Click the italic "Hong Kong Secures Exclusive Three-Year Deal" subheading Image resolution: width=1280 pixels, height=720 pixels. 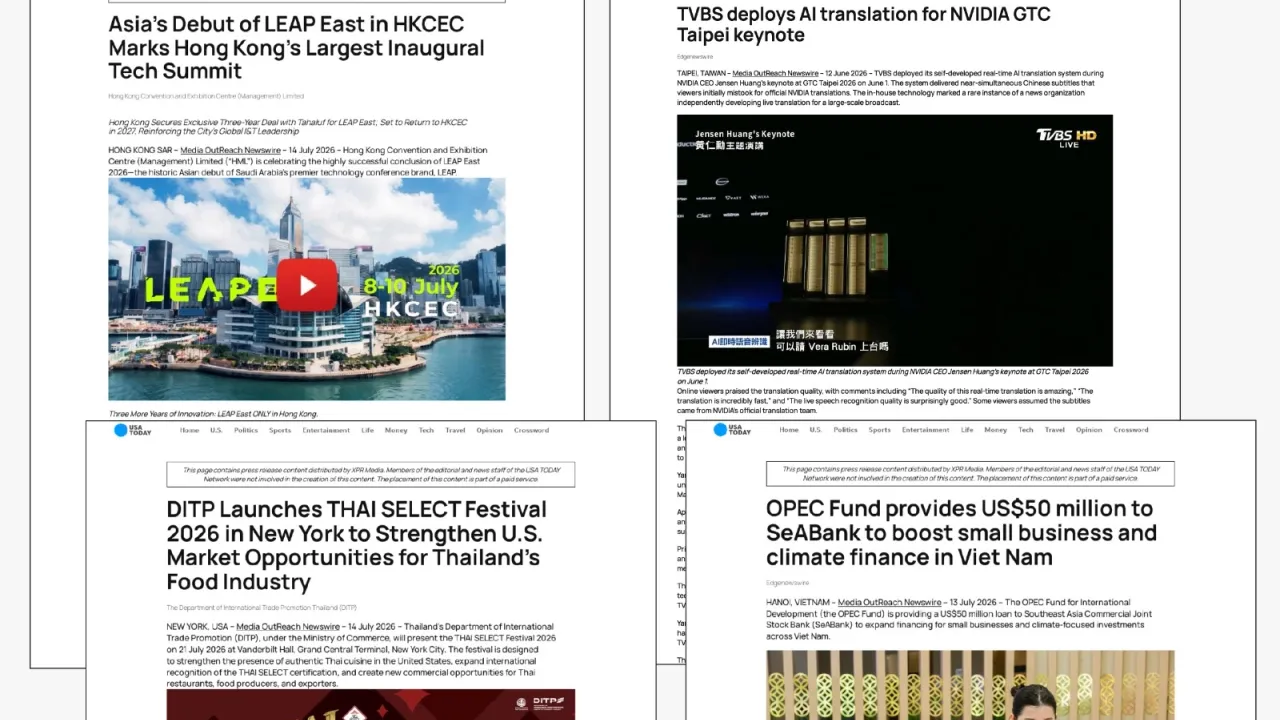(288, 127)
